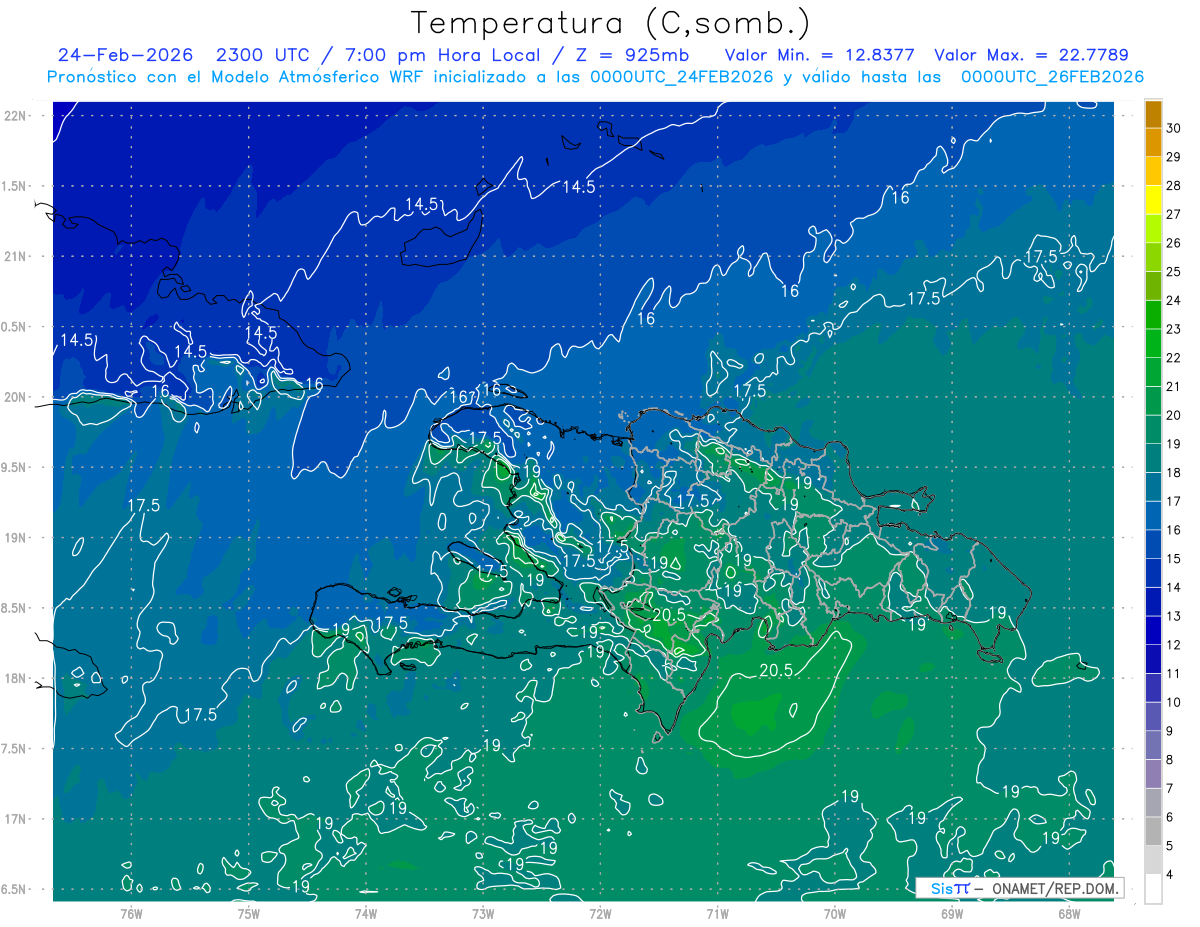Click the '69W' longitude axis label

(x=952, y=913)
